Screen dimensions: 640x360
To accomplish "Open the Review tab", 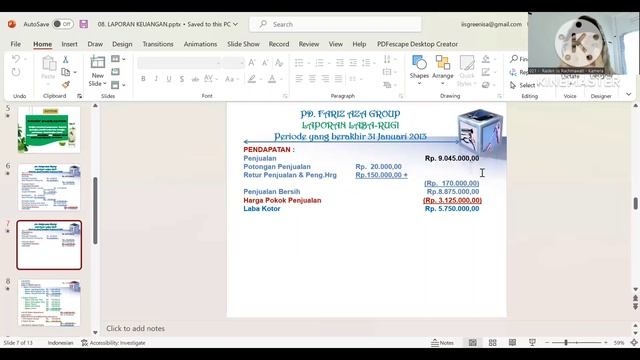I will coord(309,44).
